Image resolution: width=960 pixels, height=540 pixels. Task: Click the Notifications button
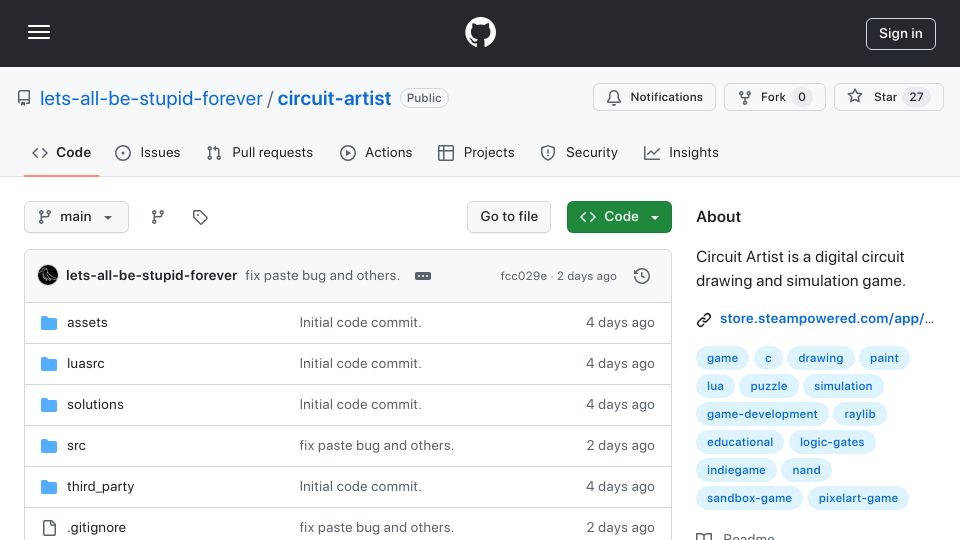[x=654, y=97]
